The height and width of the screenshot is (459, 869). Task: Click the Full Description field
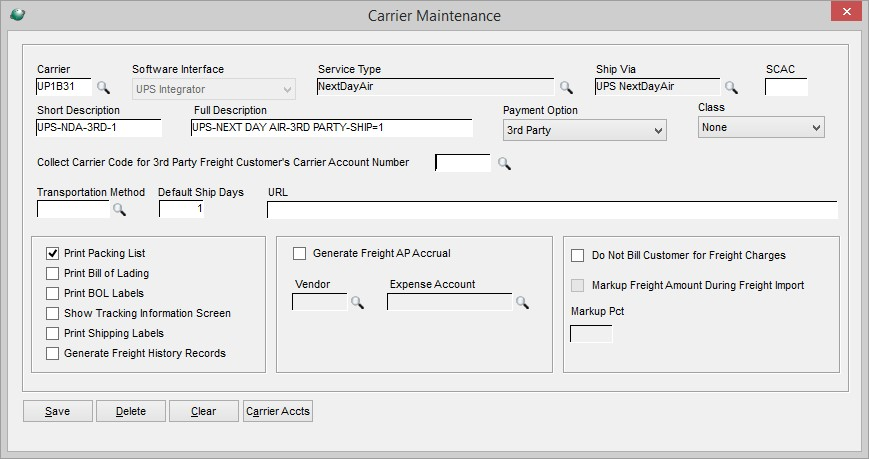click(x=332, y=128)
